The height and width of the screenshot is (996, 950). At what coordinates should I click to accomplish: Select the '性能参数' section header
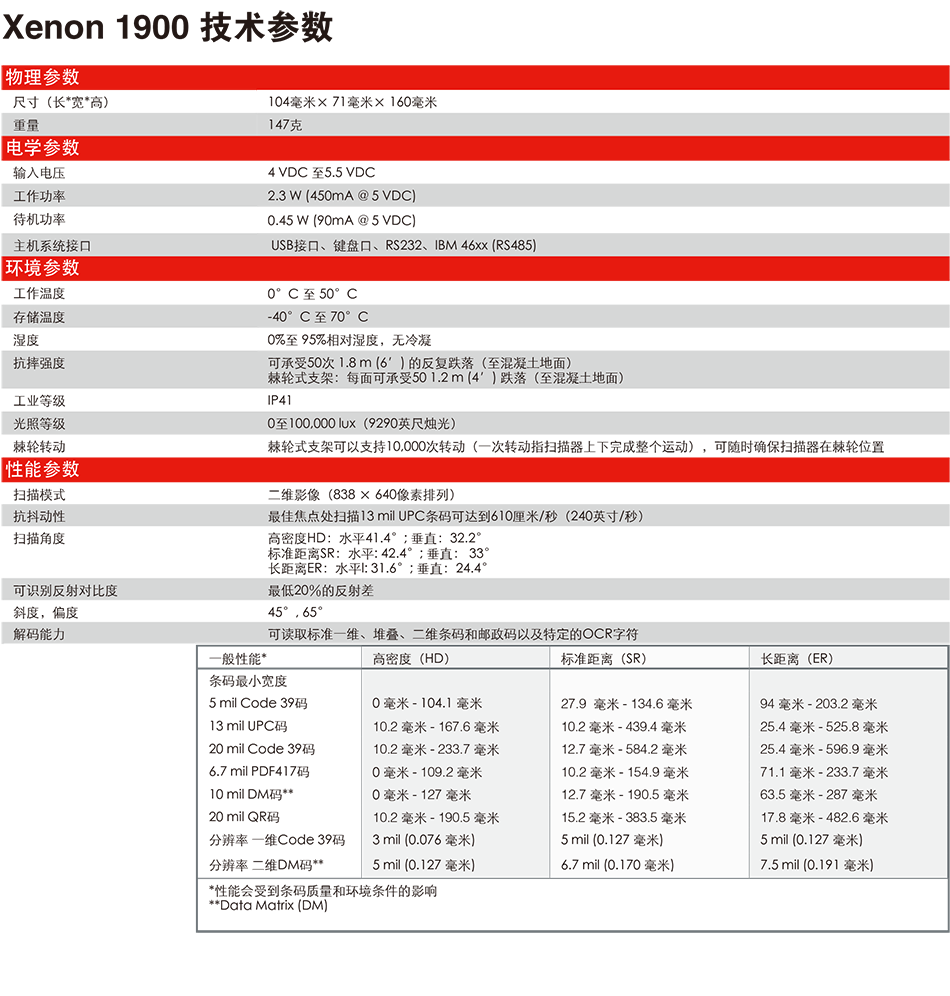coord(475,469)
